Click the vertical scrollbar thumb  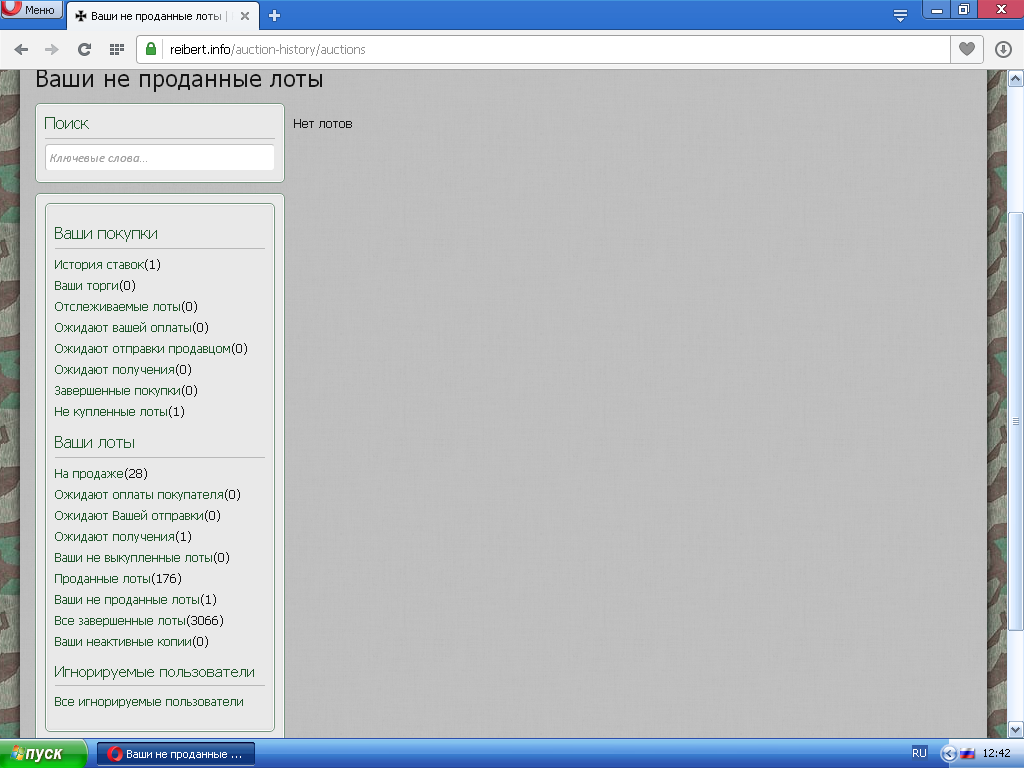point(1016,421)
